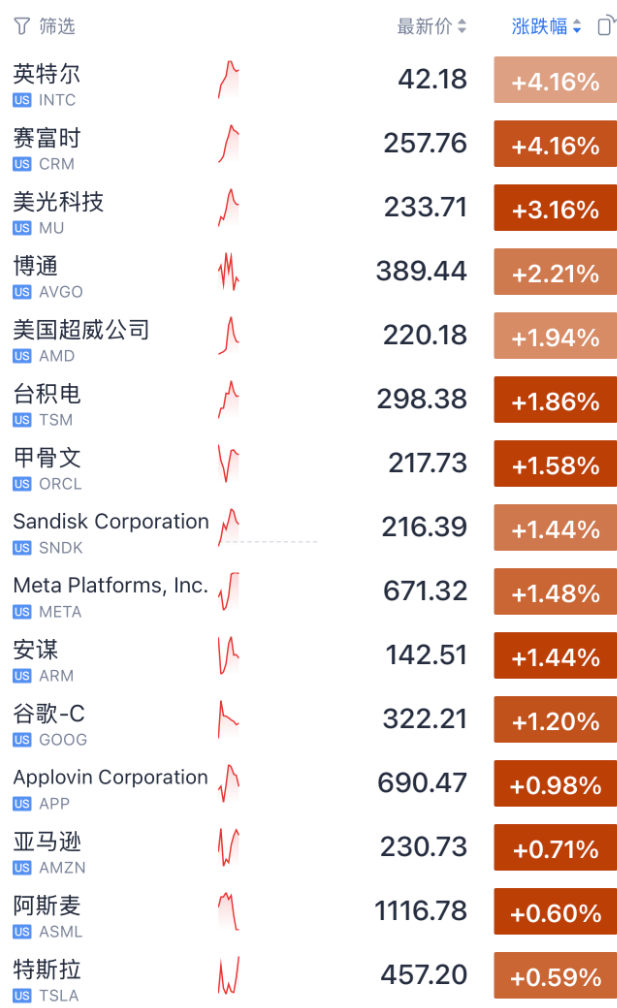Screen dimensions: 617x1008
Task: Toggle sort order on 涨跌幅 column
Action: pyautogui.click(x=546, y=27)
